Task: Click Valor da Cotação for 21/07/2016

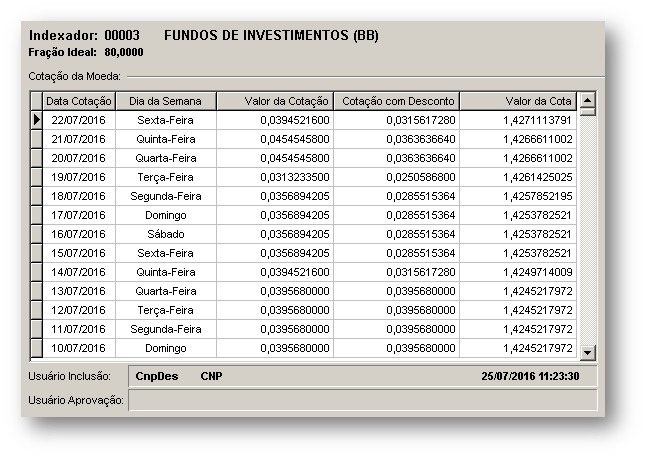Action: (x=275, y=139)
